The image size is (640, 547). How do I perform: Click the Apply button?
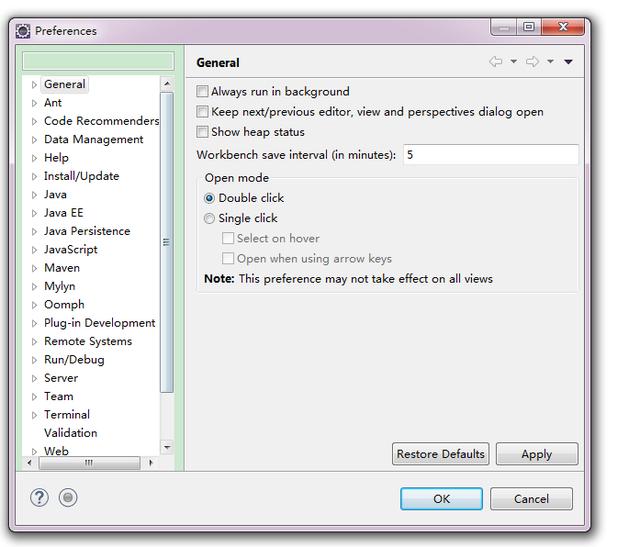(x=537, y=454)
